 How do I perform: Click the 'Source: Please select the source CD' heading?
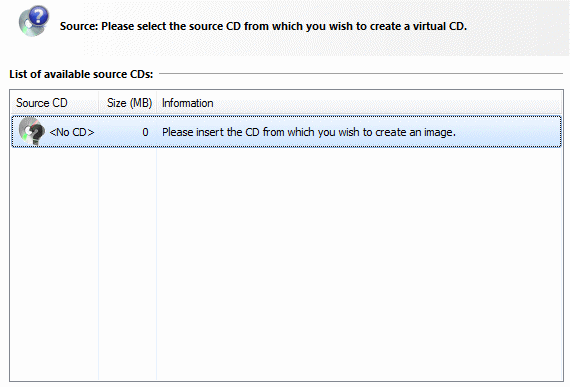click(x=263, y=26)
